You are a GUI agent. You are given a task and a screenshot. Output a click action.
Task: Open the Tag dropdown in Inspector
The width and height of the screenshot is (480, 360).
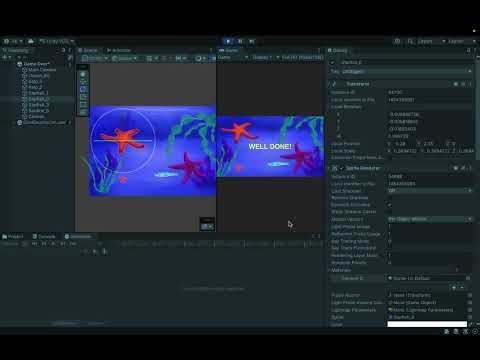[407, 71]
